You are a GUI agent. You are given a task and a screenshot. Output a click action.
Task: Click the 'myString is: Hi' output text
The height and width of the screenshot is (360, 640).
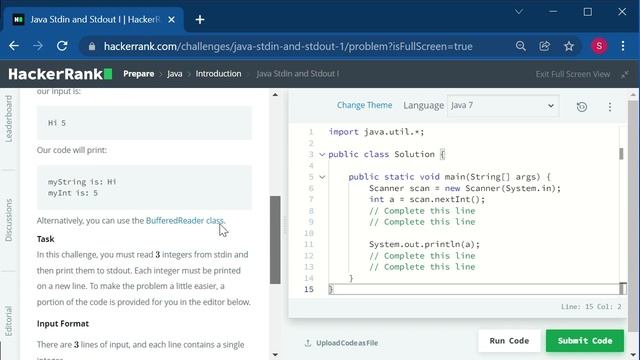82,182
